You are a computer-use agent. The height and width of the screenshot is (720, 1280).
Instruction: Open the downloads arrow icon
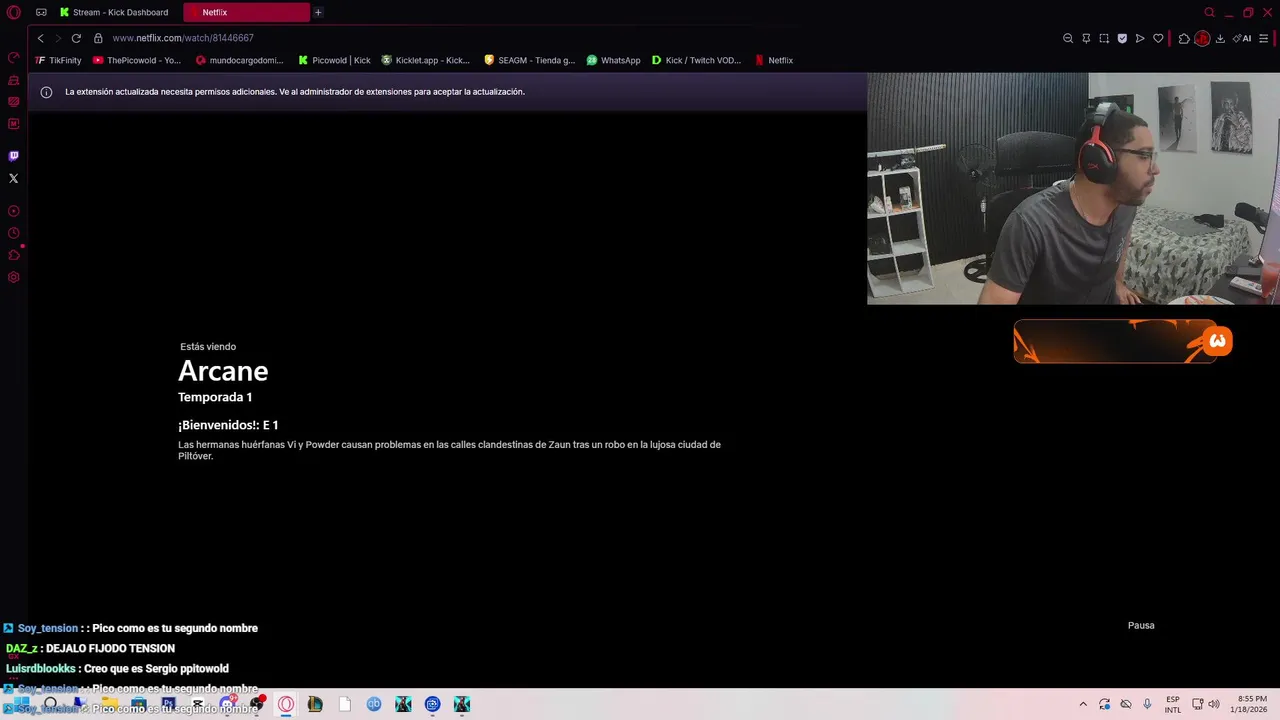tap(1220, 38)
